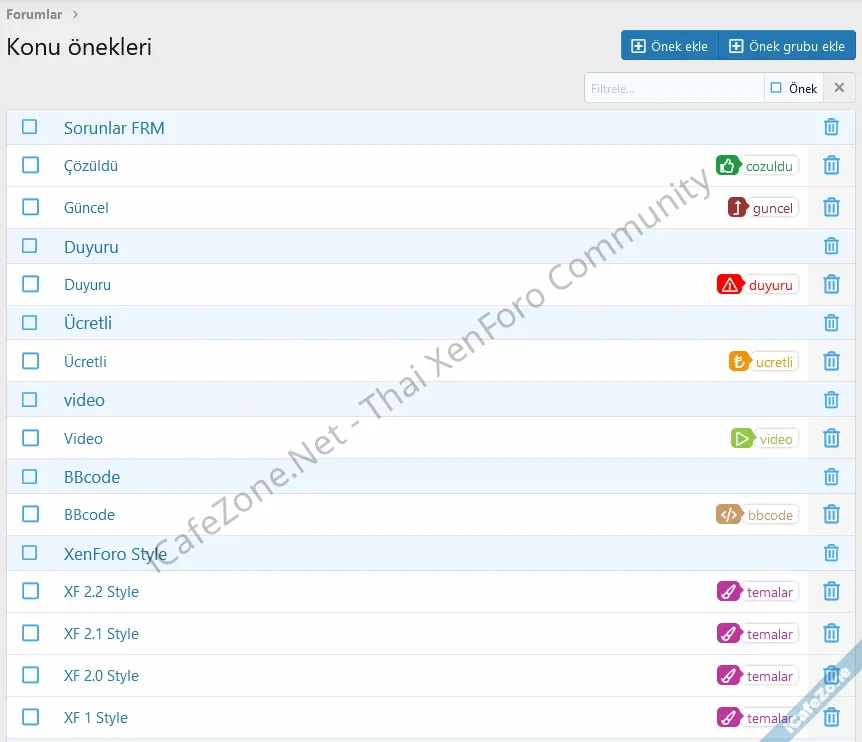Delete the Video prefix with trash icon
862x742 pixels.
[831, 438]
